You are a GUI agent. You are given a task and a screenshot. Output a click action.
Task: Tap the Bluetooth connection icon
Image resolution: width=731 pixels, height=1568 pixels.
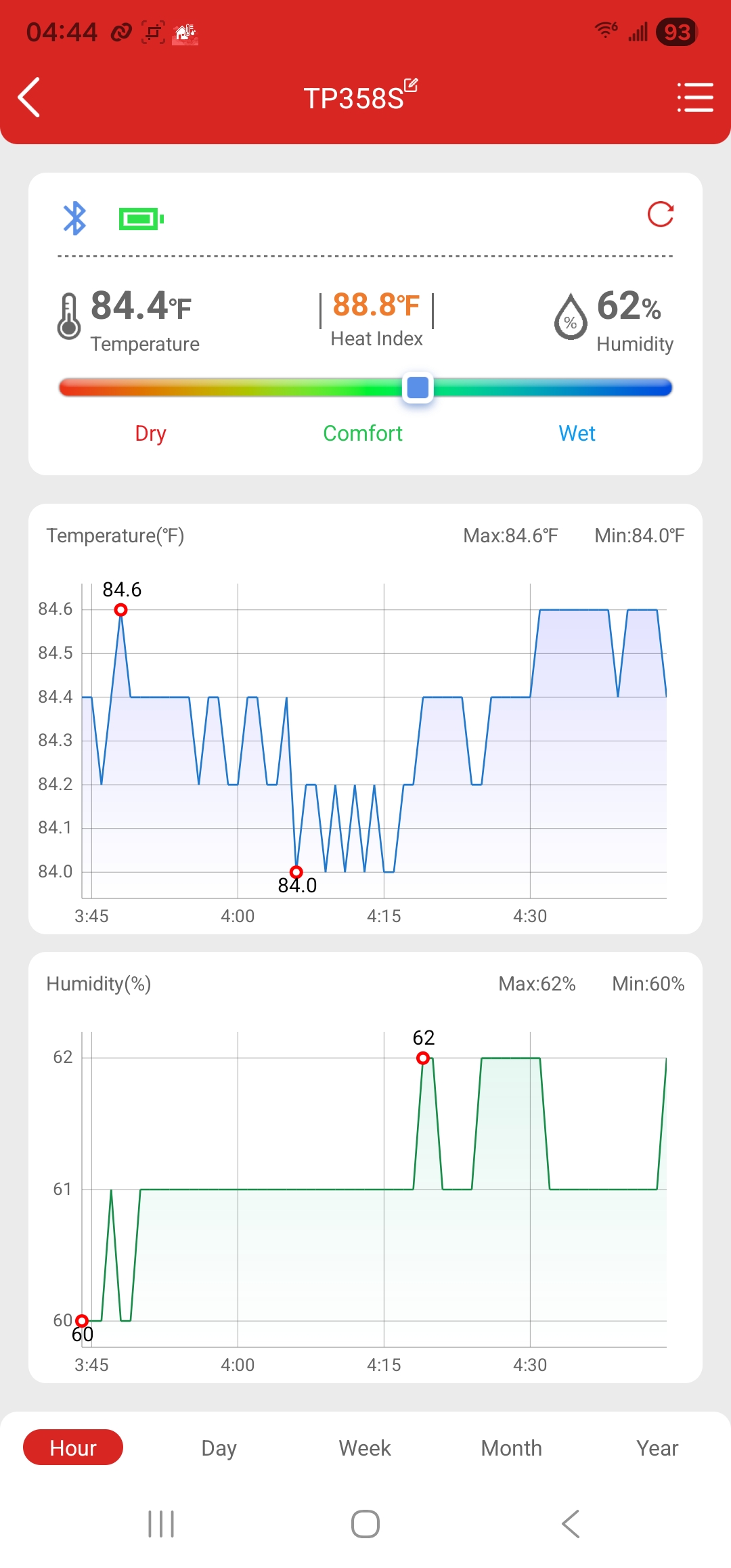74,218
